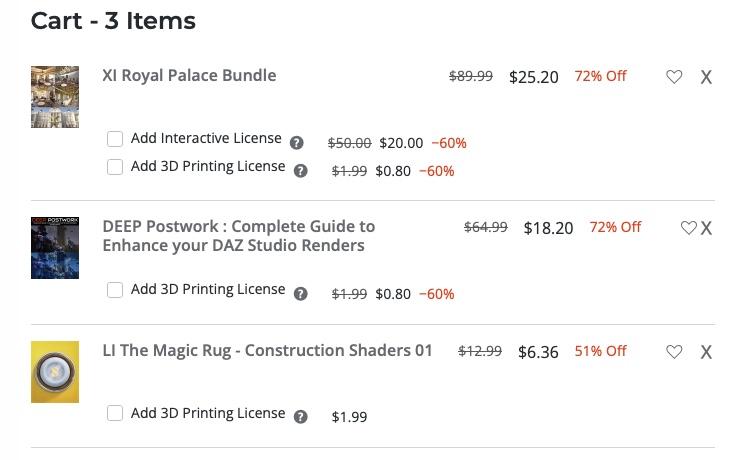
Task: Go to LI The Magic Rug product page
Action: click(x=267, y=350)
